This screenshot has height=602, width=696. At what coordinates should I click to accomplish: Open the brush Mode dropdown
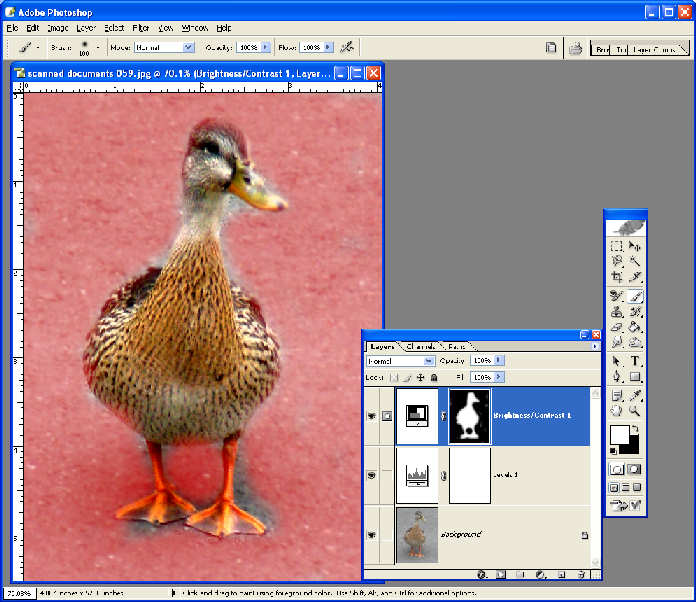(164, 47)
